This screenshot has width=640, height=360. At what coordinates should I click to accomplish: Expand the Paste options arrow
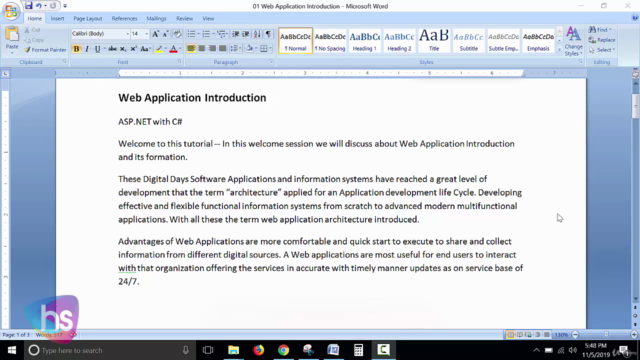click(x=12, y=53)
